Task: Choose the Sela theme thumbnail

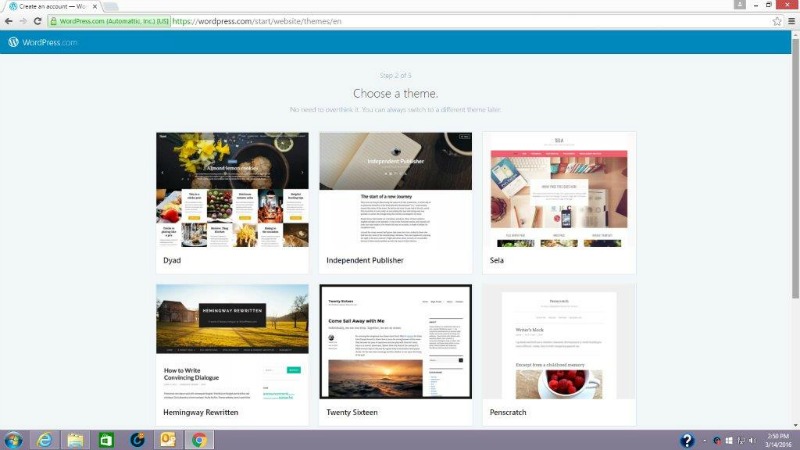Action: (559, 190)
